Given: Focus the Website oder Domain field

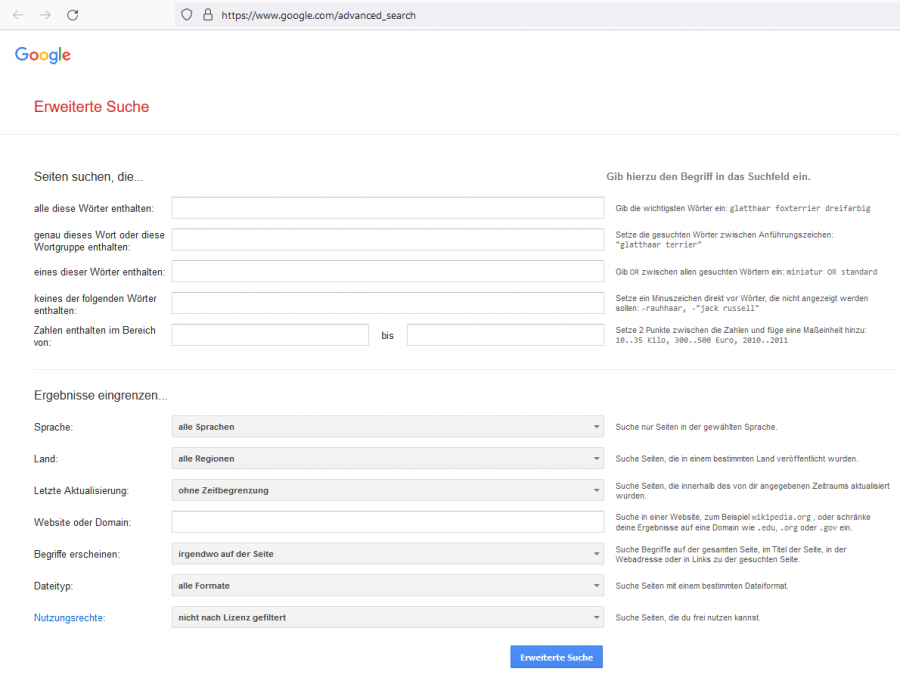Looking at the screenshot, I should (387, 522).
